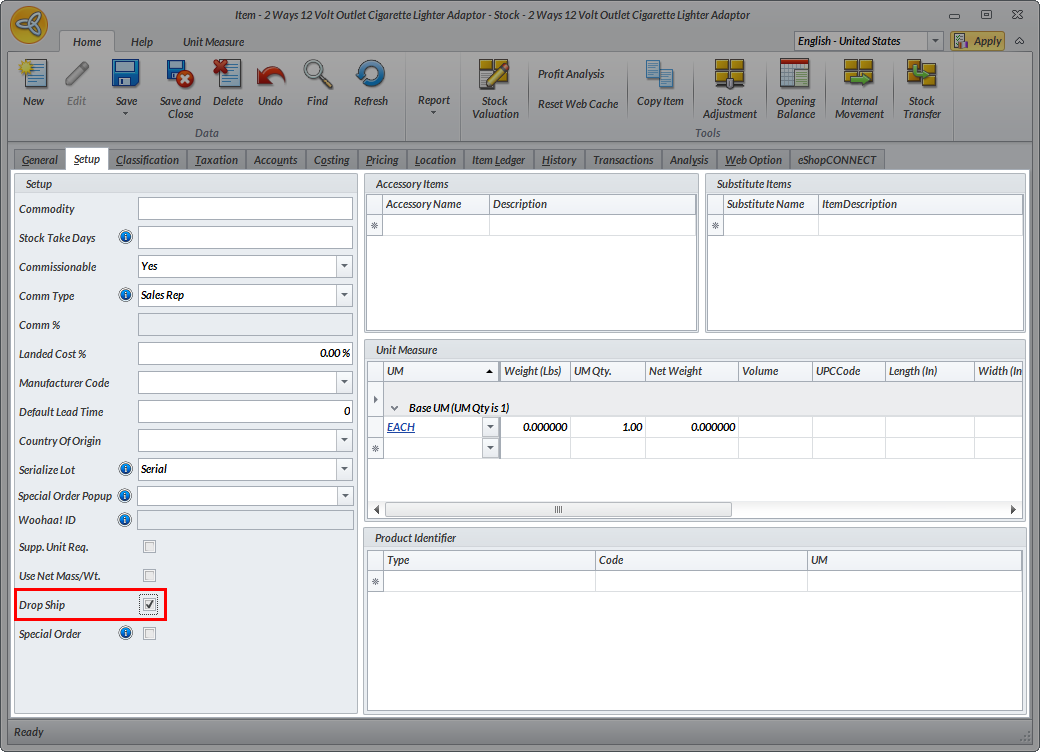Click the Commodity input field
This screenshot has height=752, width=1040.
[245, 209]
